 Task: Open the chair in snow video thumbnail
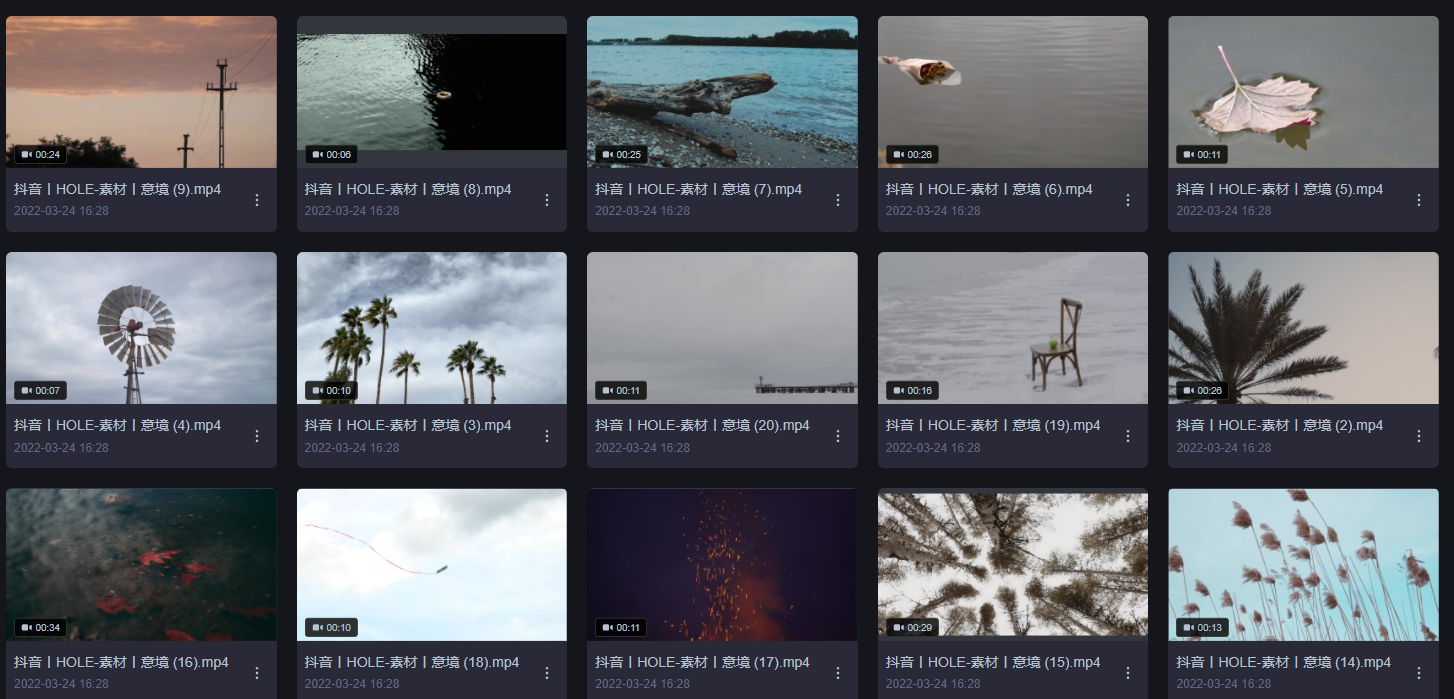tap(1013, 328)
